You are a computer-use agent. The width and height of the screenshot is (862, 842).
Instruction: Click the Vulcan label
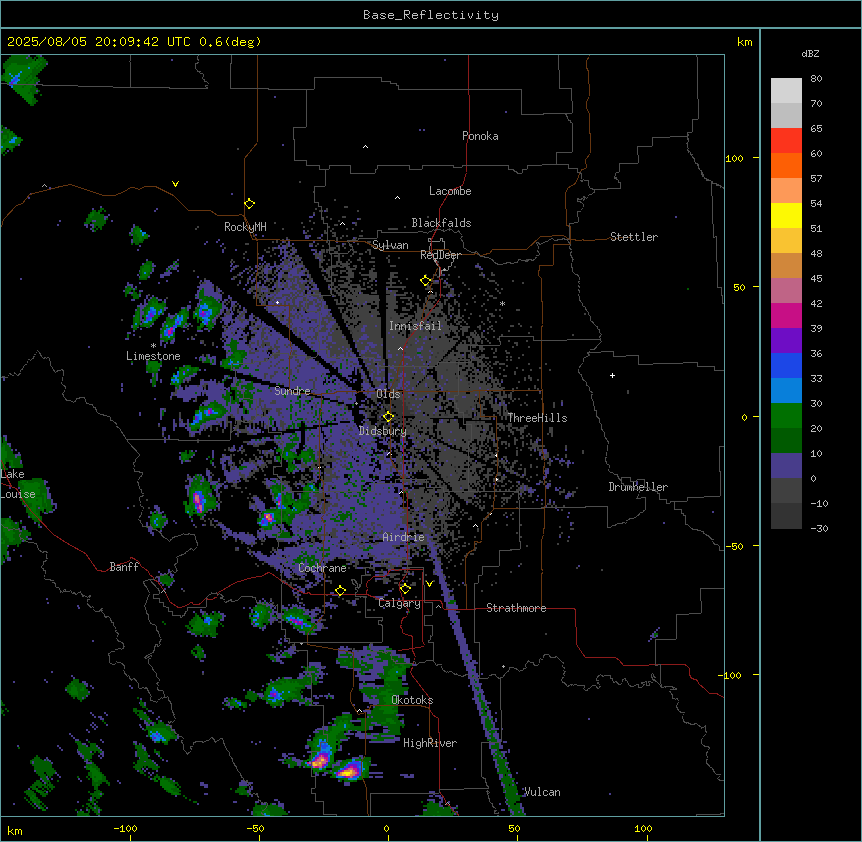point(543,792)
